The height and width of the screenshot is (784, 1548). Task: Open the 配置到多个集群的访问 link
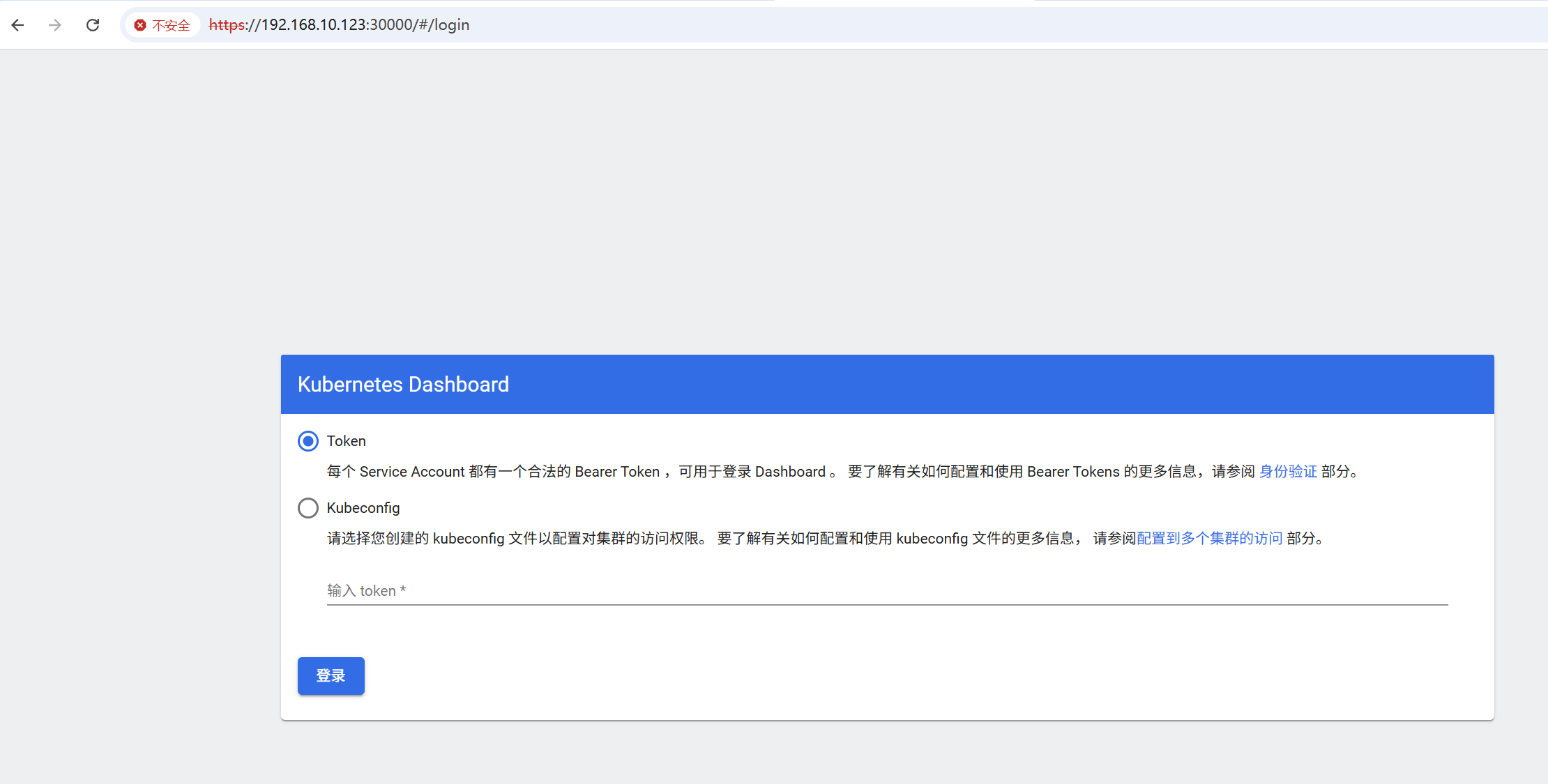(x=1209, y=539)
